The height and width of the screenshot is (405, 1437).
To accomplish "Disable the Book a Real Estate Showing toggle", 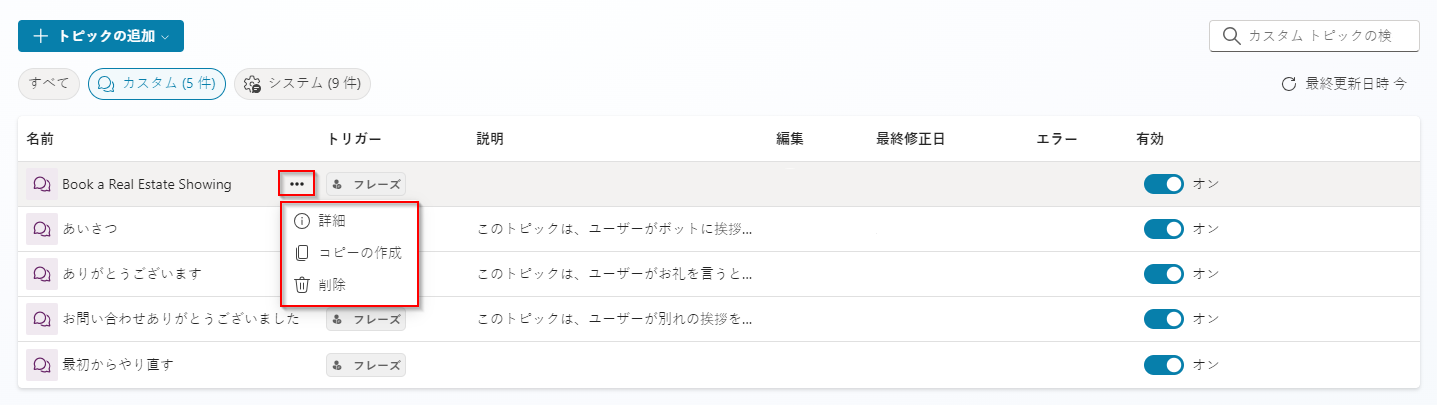I will click(1163, 184).
